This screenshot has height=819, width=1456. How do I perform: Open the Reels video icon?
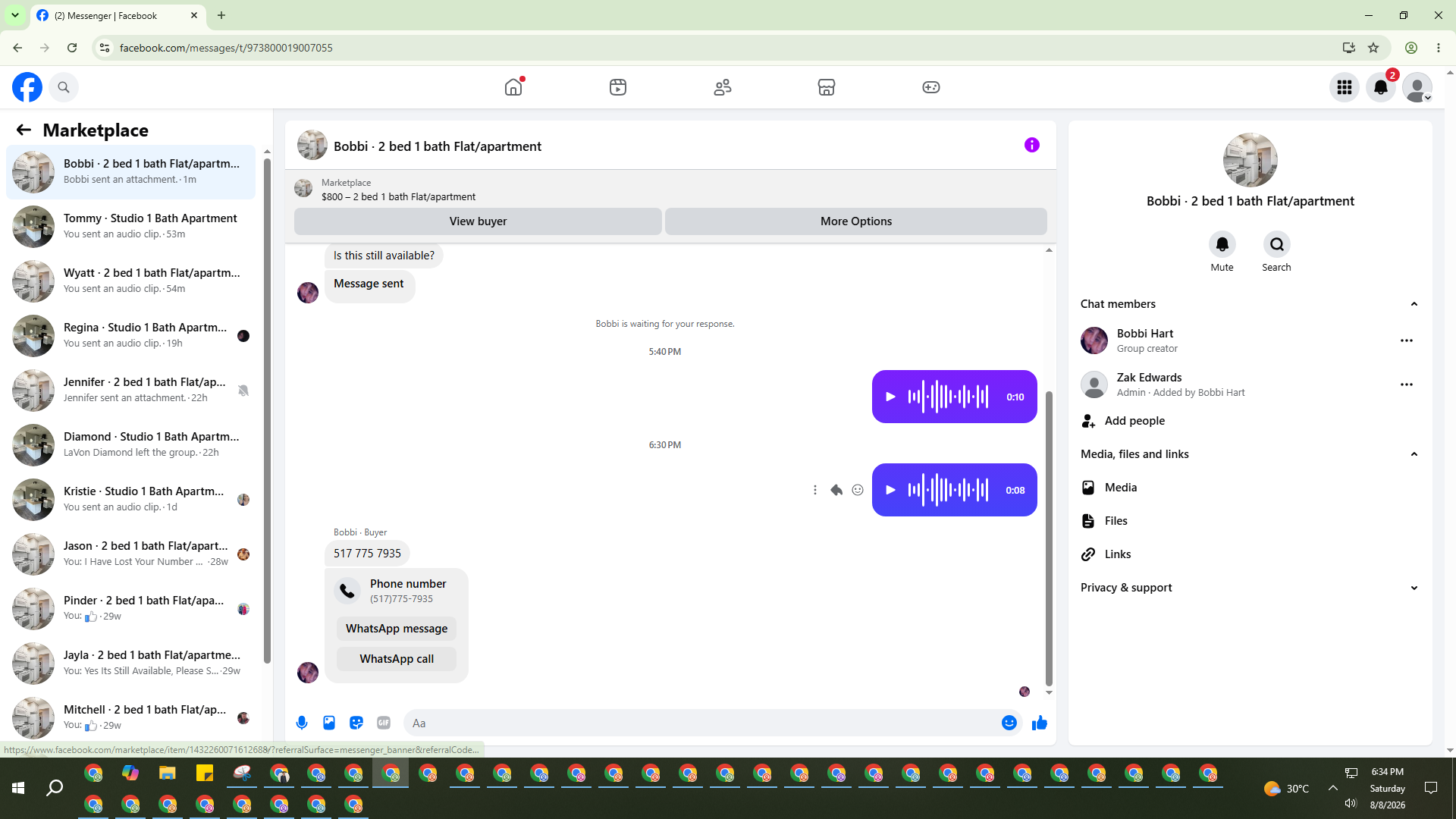[x=618, y=87]
